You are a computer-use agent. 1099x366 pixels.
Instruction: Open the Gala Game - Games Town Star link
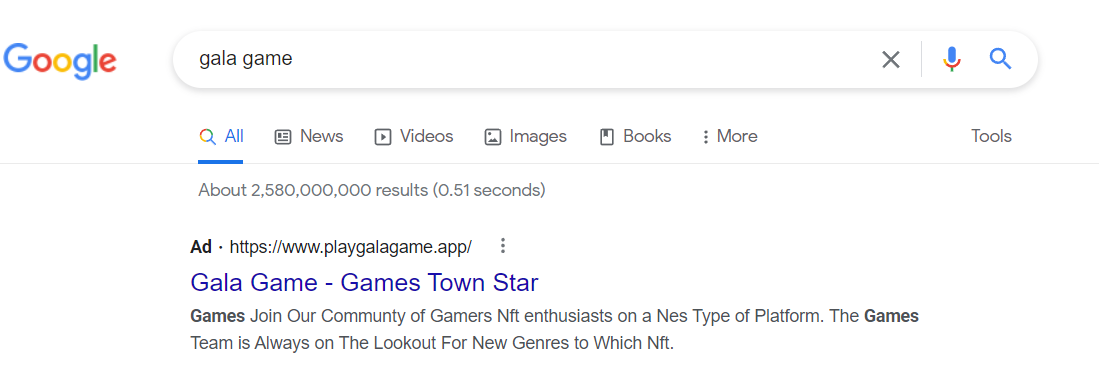click(364, 283)
